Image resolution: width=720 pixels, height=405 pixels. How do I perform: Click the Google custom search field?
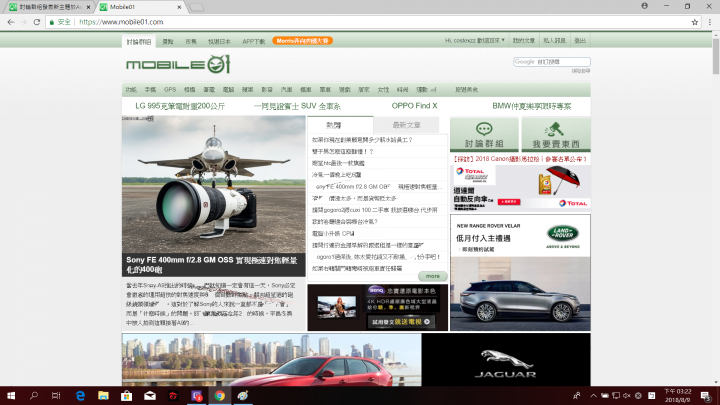[x=551, y=62]
